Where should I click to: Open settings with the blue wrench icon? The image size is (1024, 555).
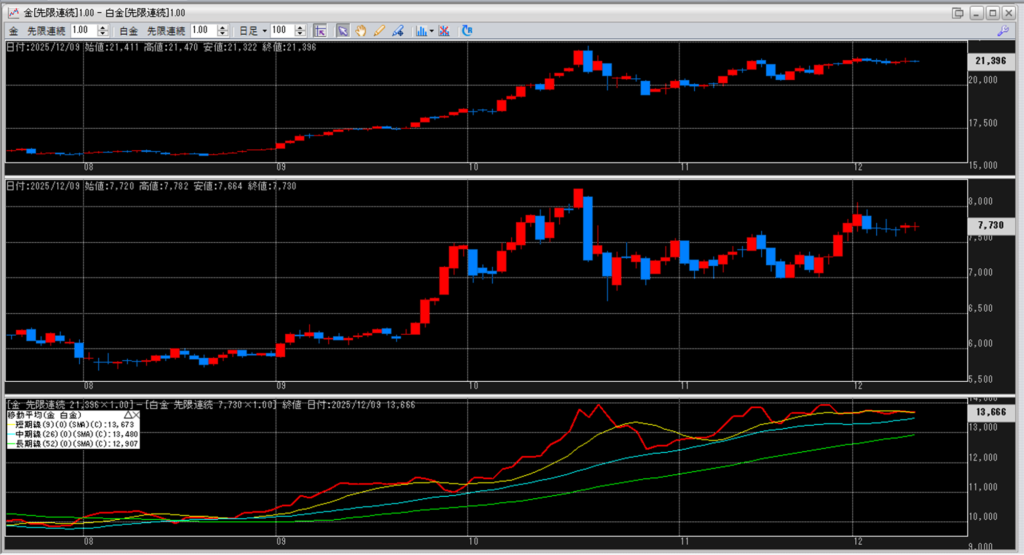(1003, 31)
